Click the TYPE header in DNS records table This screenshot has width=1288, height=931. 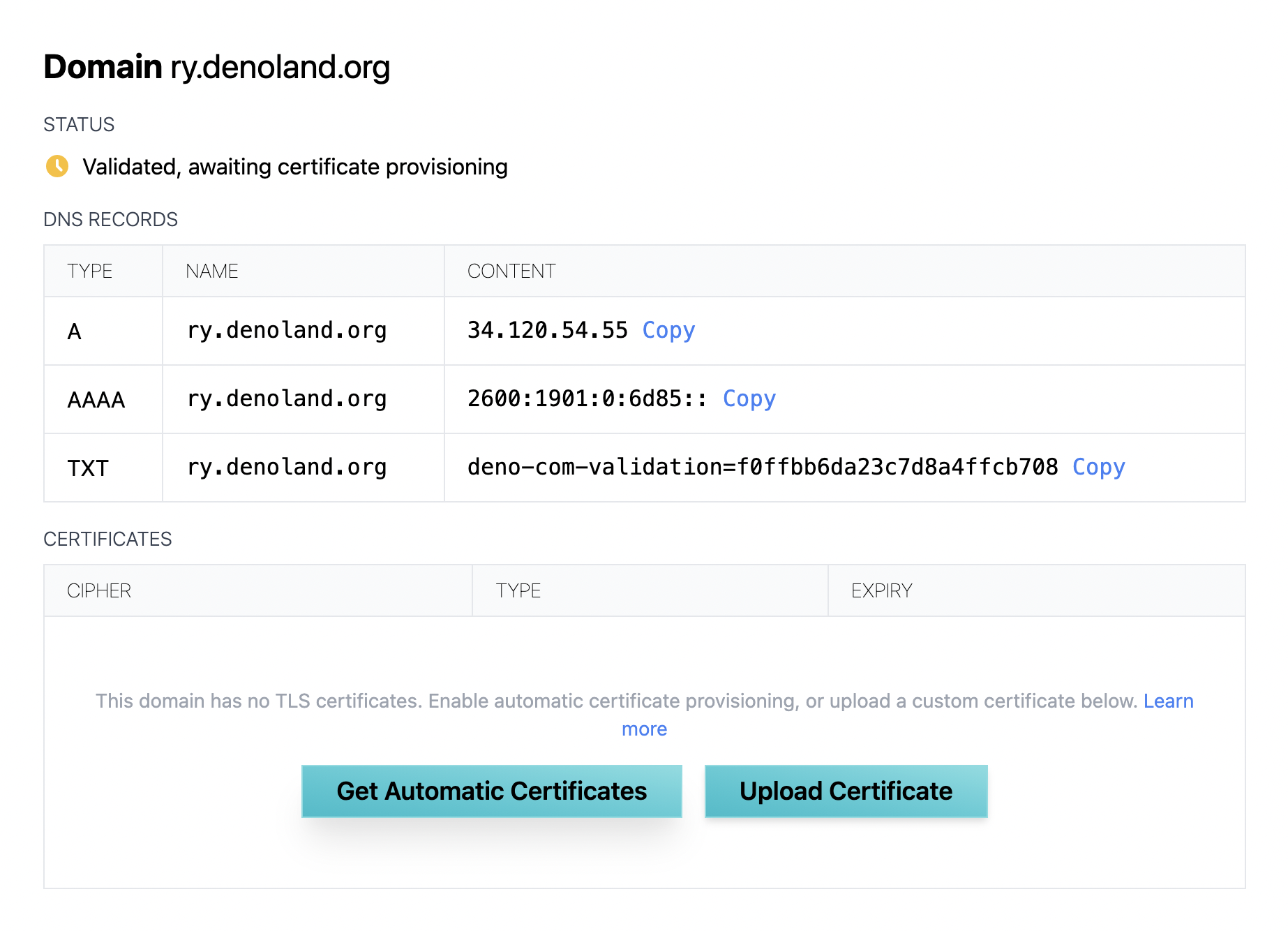(89, 271)
